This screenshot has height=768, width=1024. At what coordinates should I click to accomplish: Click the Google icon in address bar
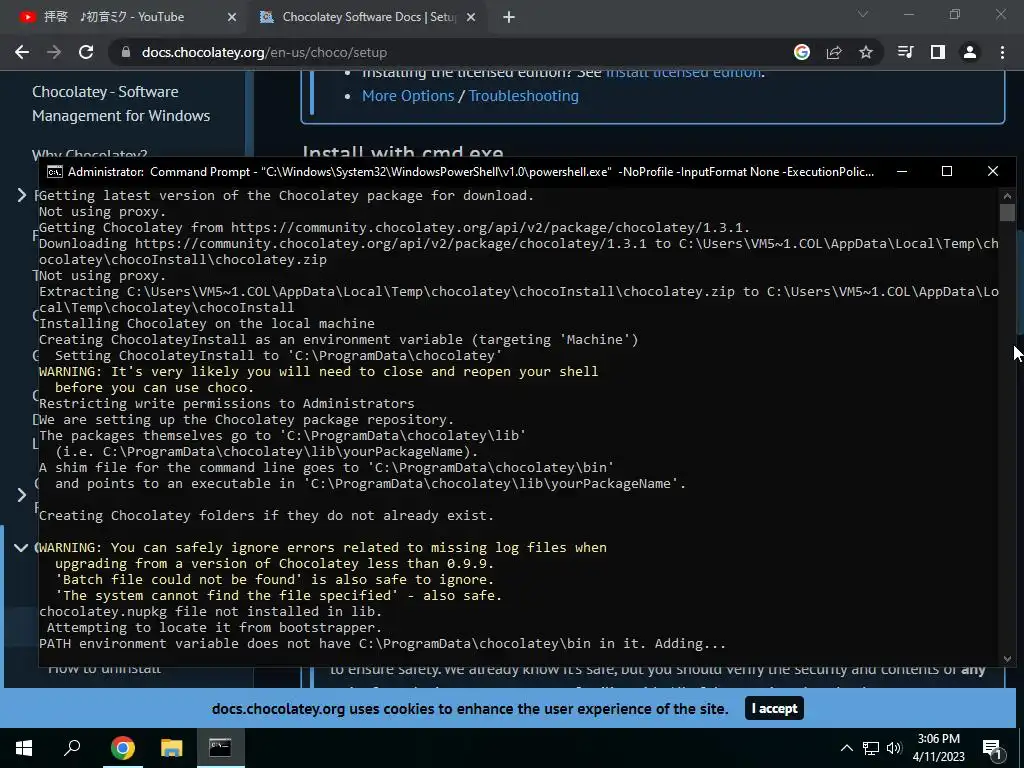tap(802, 52)
